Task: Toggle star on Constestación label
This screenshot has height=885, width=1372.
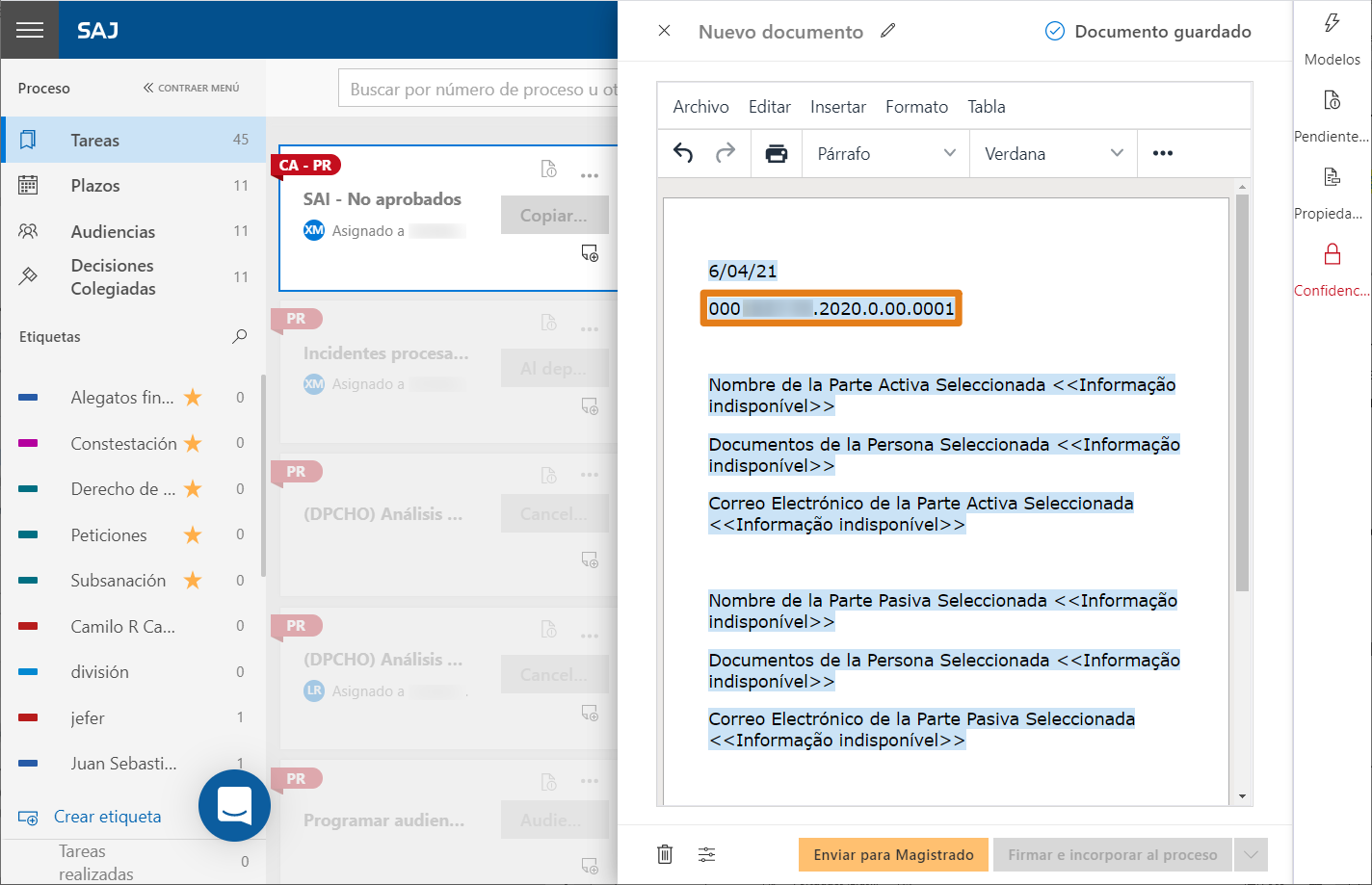Action: [x=193, y=444]
